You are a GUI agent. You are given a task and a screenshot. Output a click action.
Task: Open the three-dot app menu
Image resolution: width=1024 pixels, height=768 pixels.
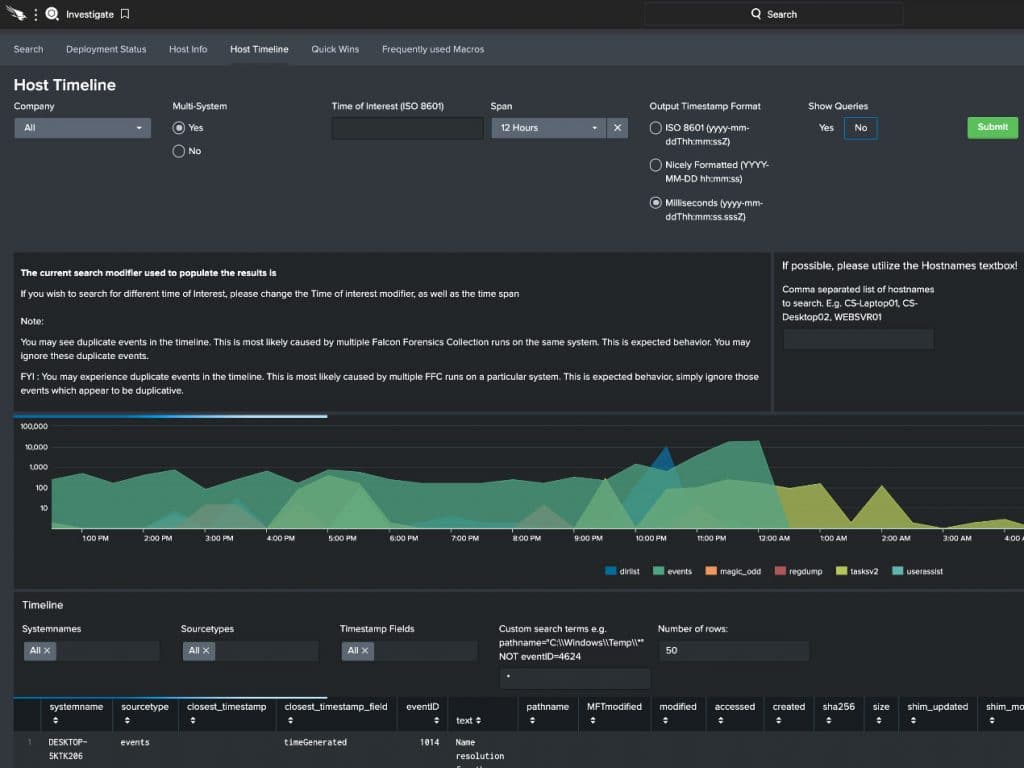36,14
